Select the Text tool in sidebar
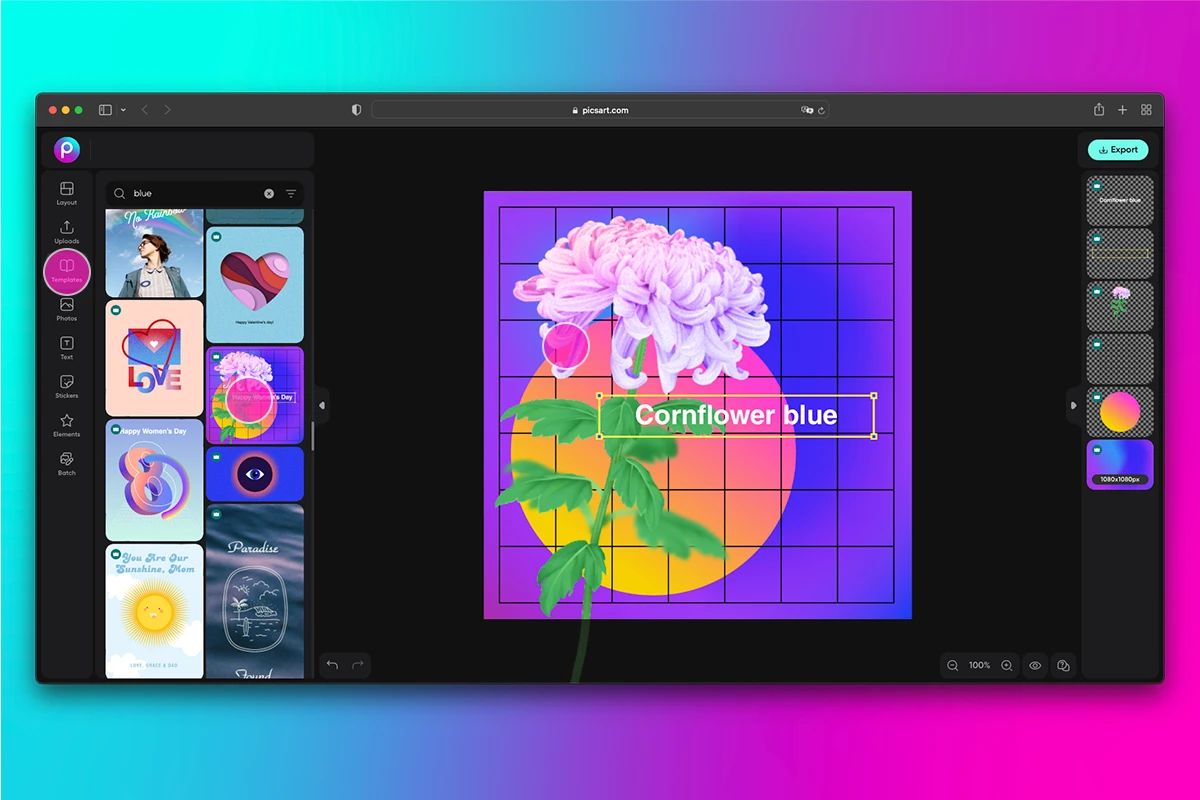Image resolution: width=1200 pixels, height=800 pixels. point(66,348)
